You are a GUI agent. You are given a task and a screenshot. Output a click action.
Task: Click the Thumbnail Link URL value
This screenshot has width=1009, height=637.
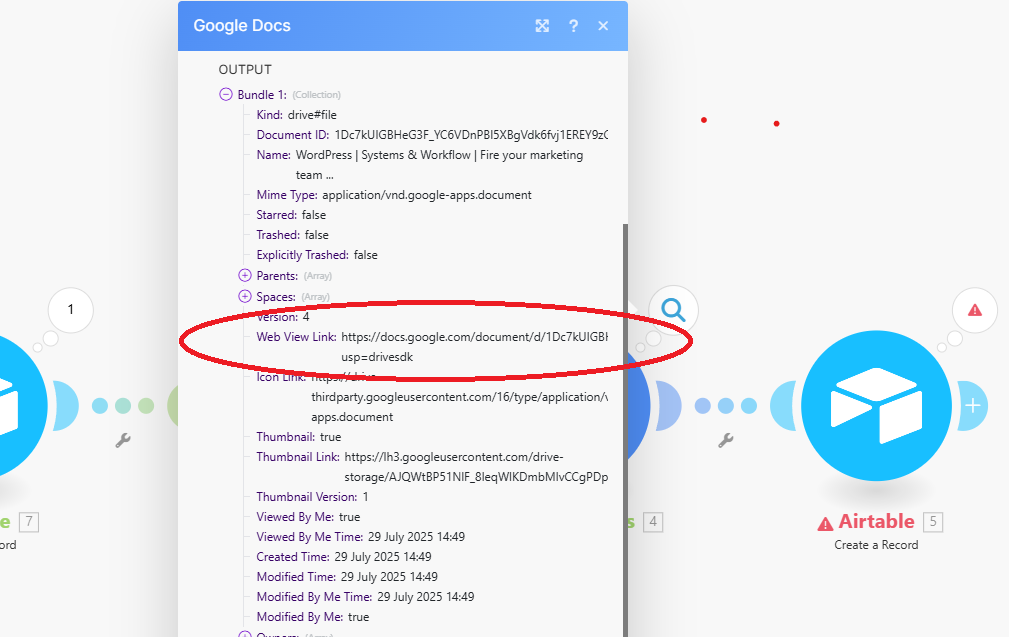[x=476, y=467]
